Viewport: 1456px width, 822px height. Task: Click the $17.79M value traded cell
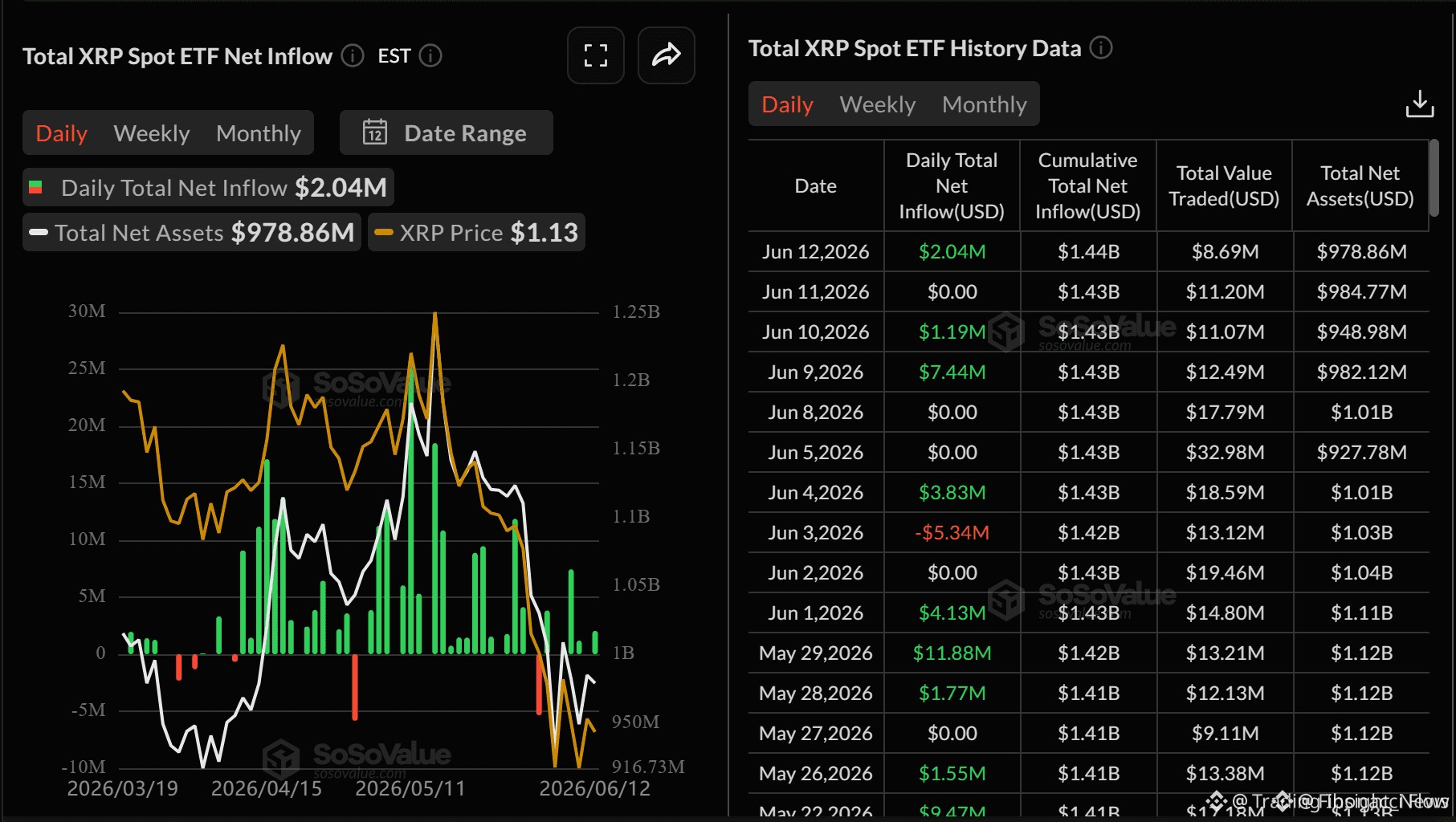tap(1226, 413)
